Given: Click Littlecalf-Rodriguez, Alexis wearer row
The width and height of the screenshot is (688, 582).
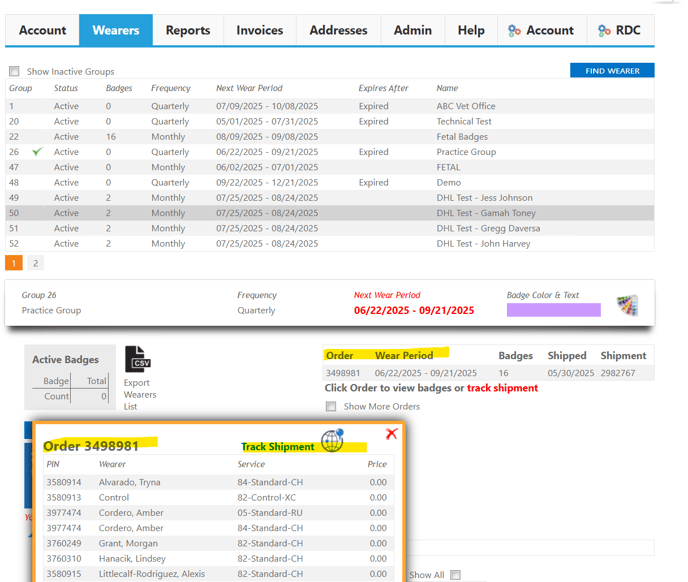Looking at the screenshot, I should tap(219, 574).
